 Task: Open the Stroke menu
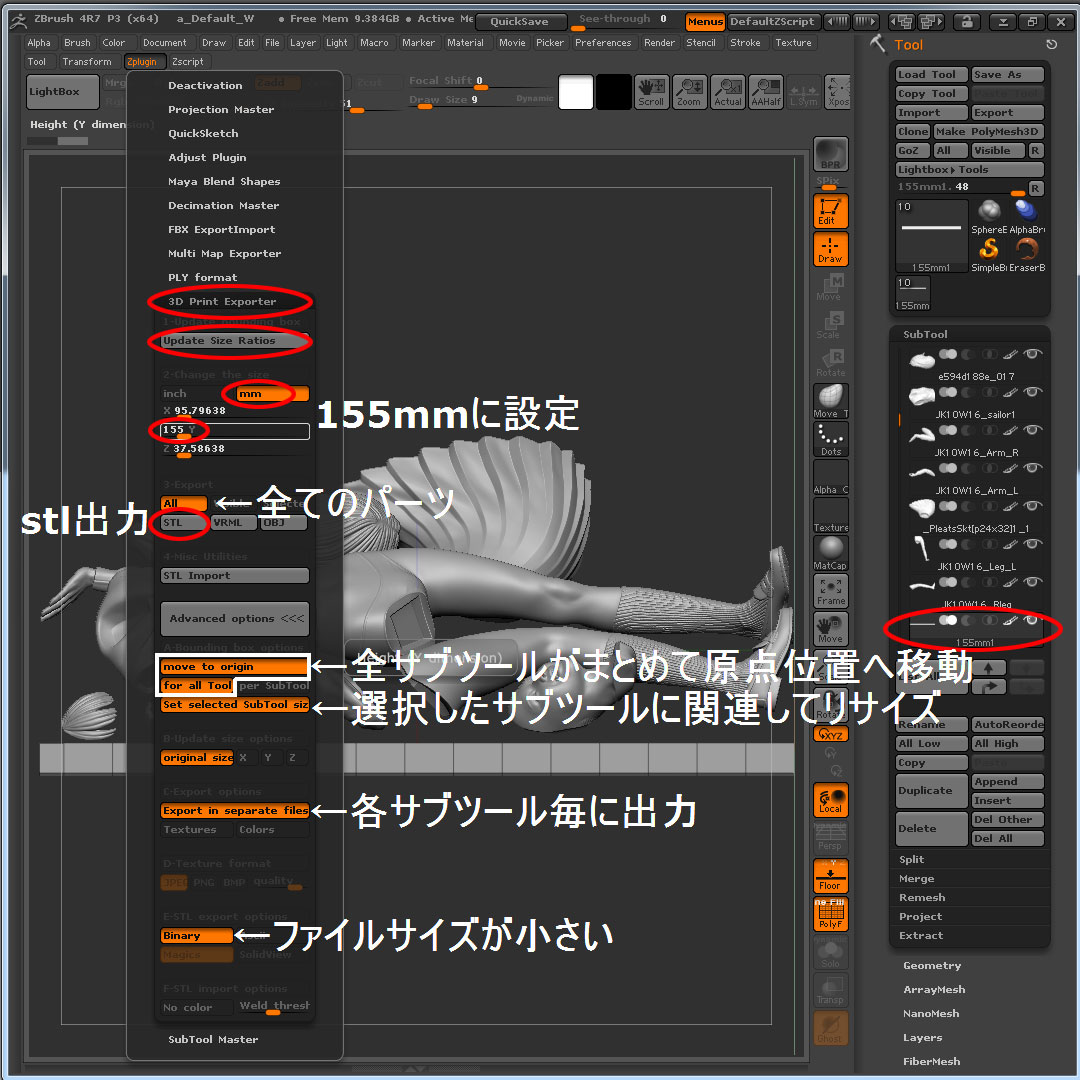(x=745, y=43)
